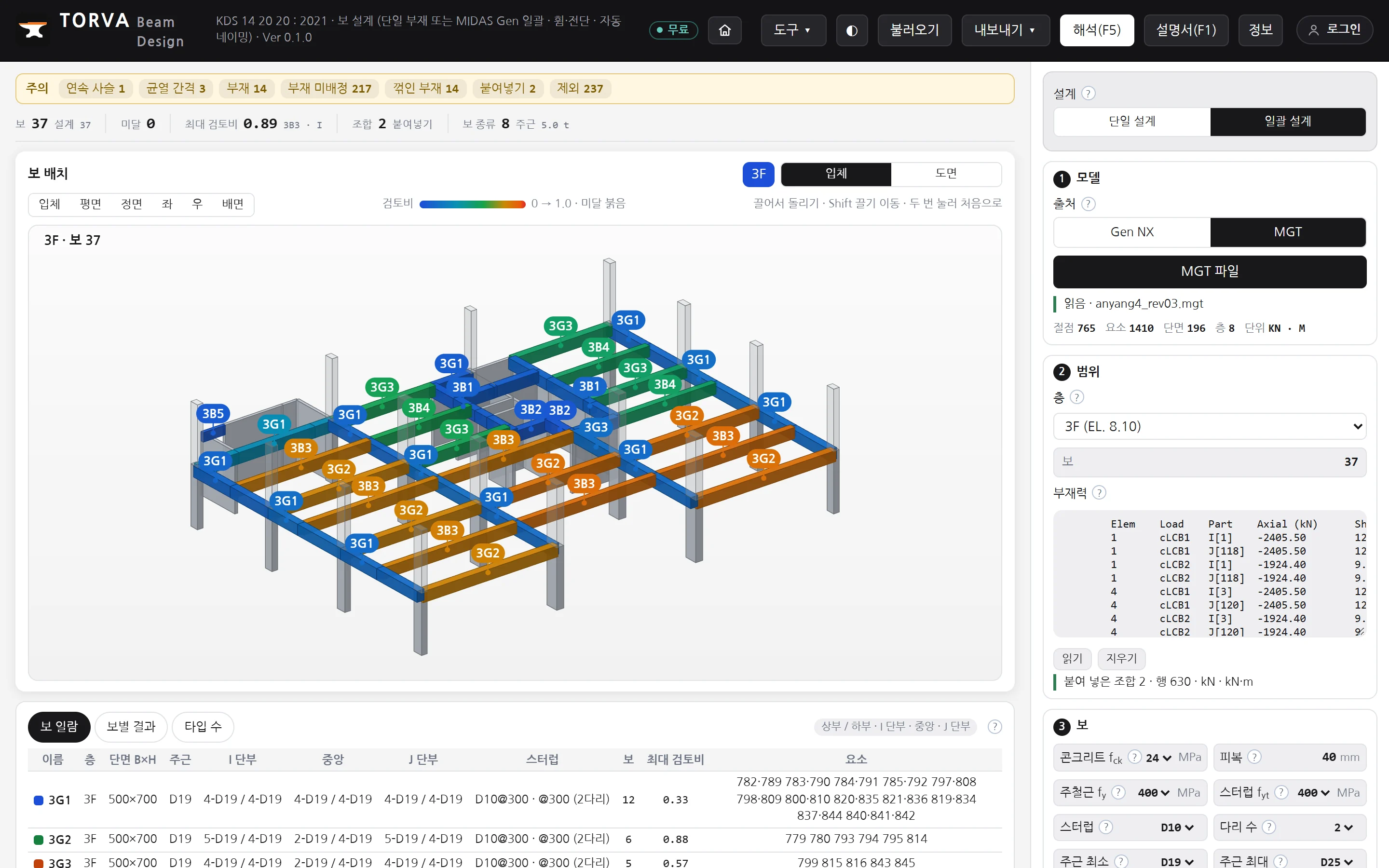
Task: Open the 3F (EL. 8.10) floor selector
Action: click(x=1210, y=427)
